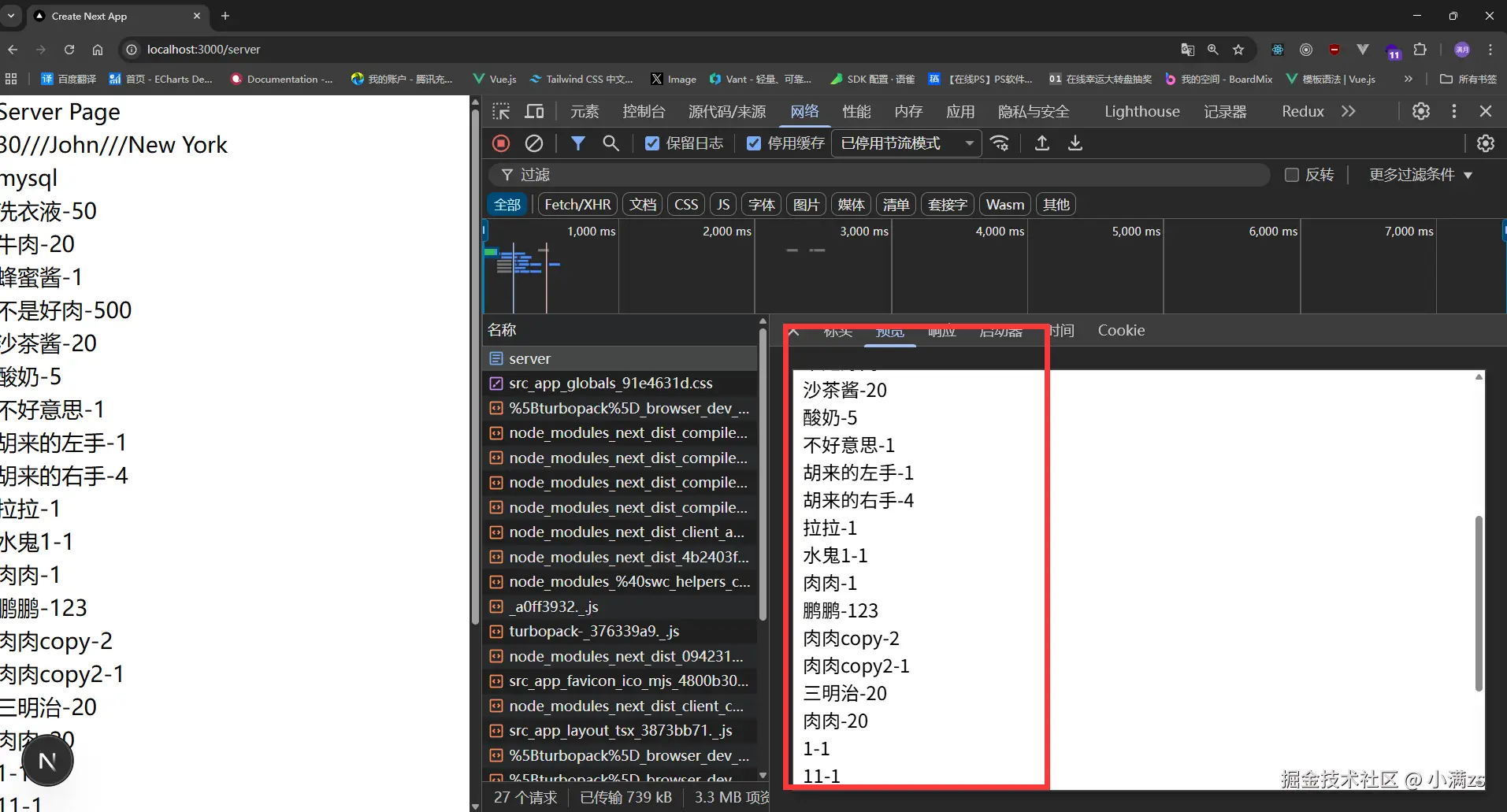Toggle the network filter funnel icon
This screenshot has height=812, width=1507.
click(x=577, y=143)
